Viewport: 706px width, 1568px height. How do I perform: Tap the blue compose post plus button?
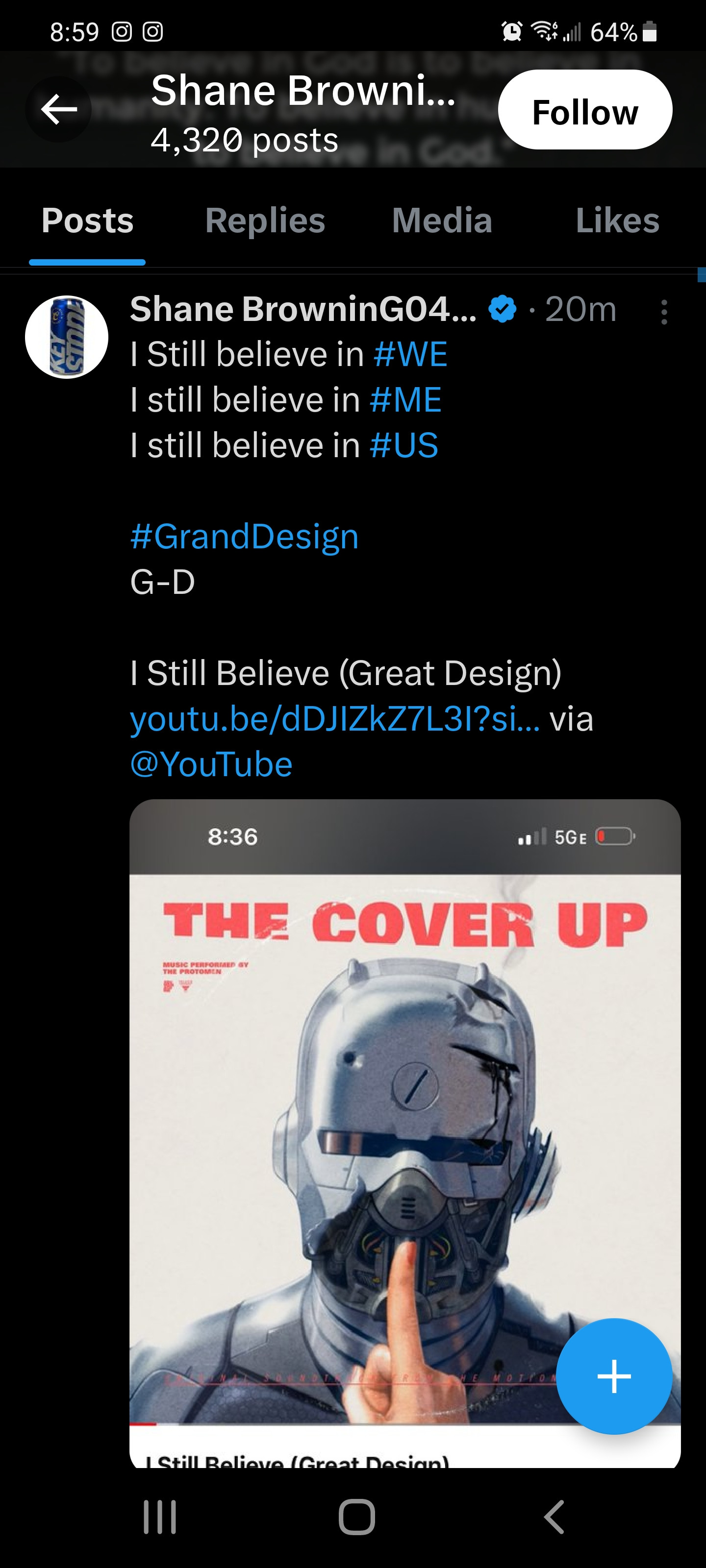pyautogui.click(x=614, y=1375)
